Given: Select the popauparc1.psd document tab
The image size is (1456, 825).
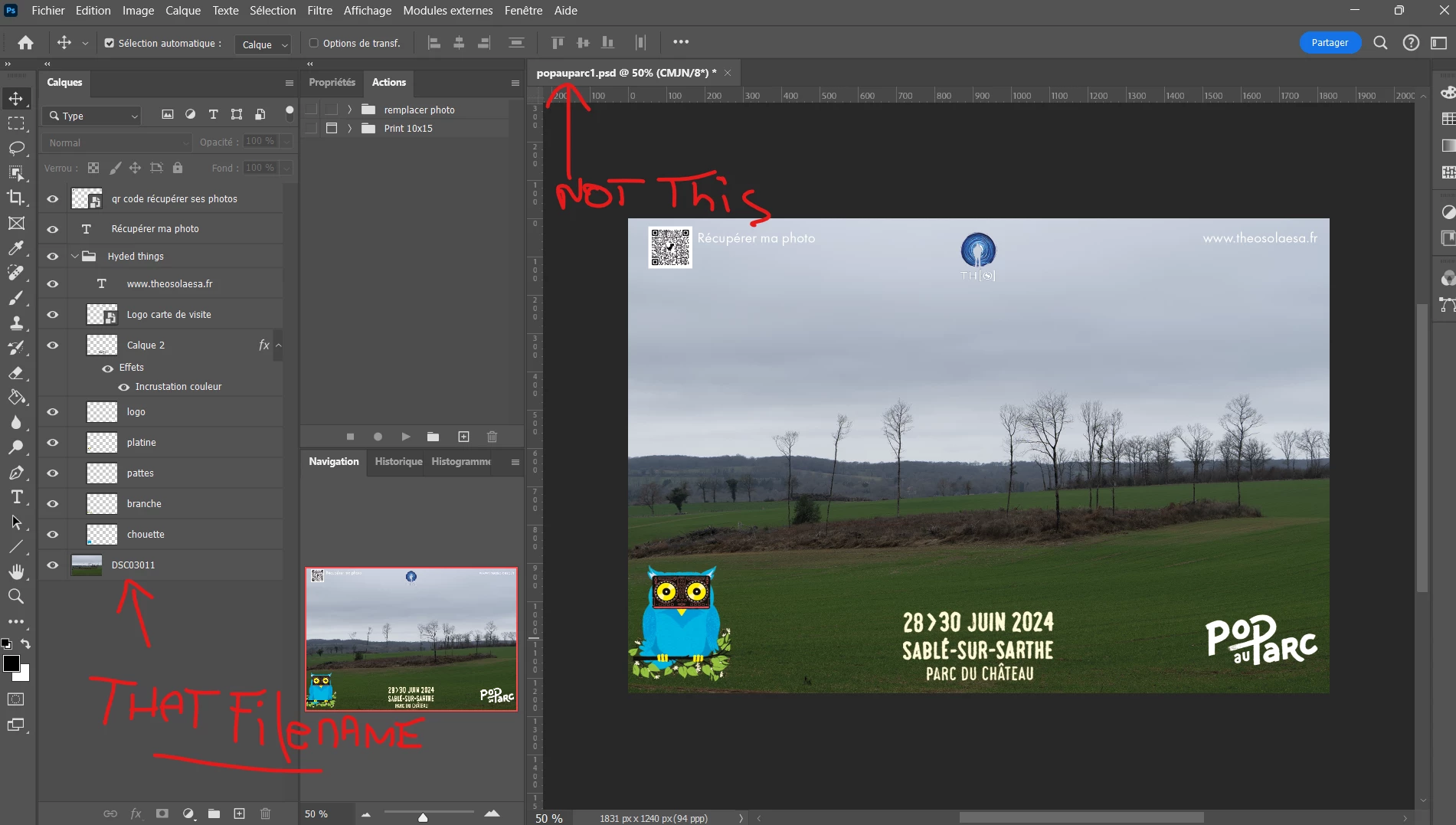Looking at the screenshot, I should (x=626, y=73).
